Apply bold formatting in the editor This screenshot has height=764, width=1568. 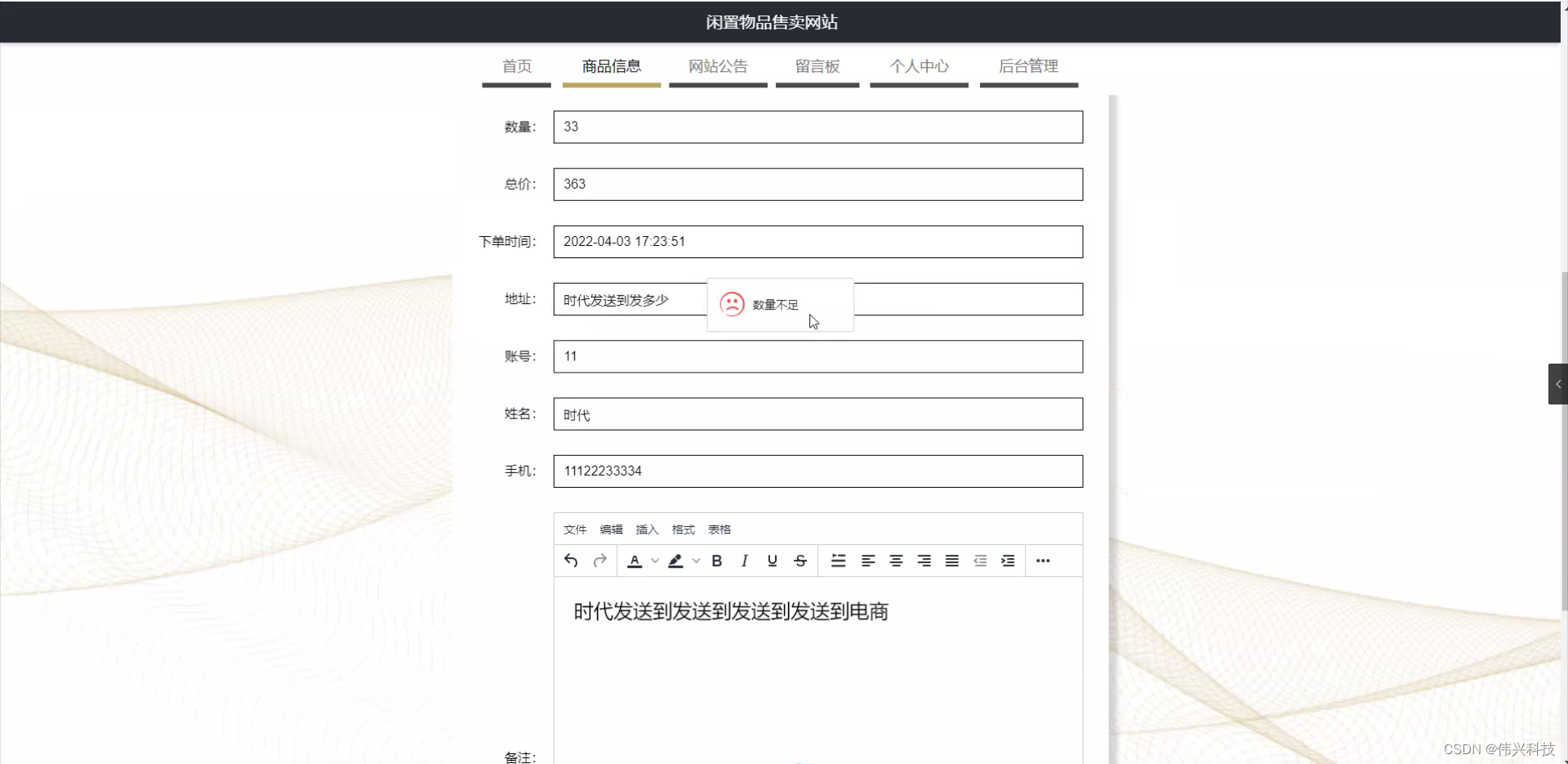click(x=716, y=561)
